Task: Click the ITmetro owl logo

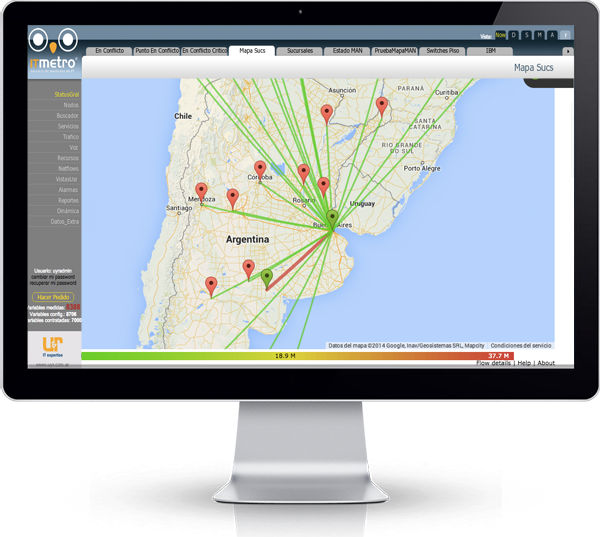Action: pyautogui.click(x=53, y=51)
